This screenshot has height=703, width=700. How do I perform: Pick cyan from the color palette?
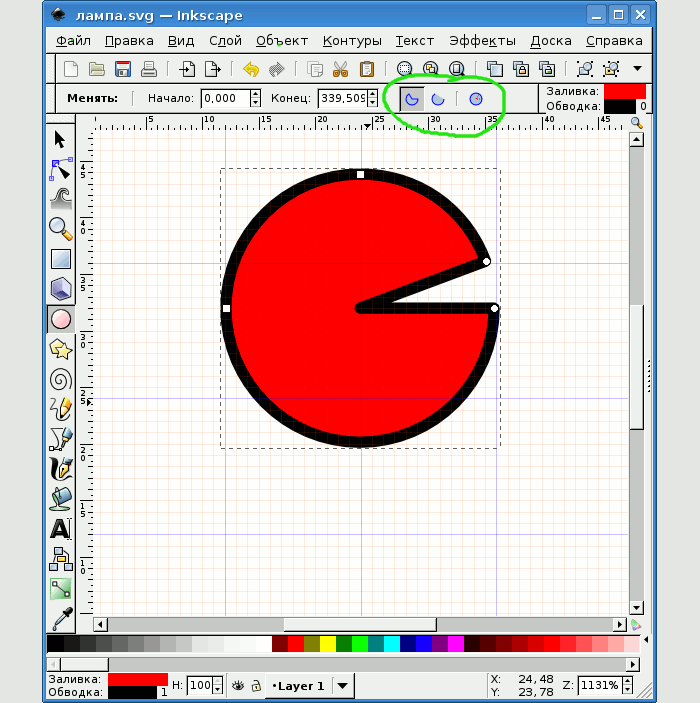coord(392,644)
